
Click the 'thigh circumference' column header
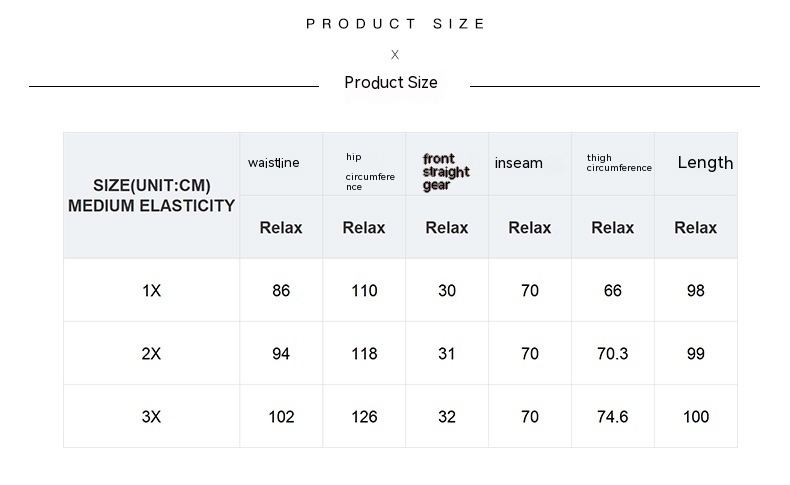(619, 163)
